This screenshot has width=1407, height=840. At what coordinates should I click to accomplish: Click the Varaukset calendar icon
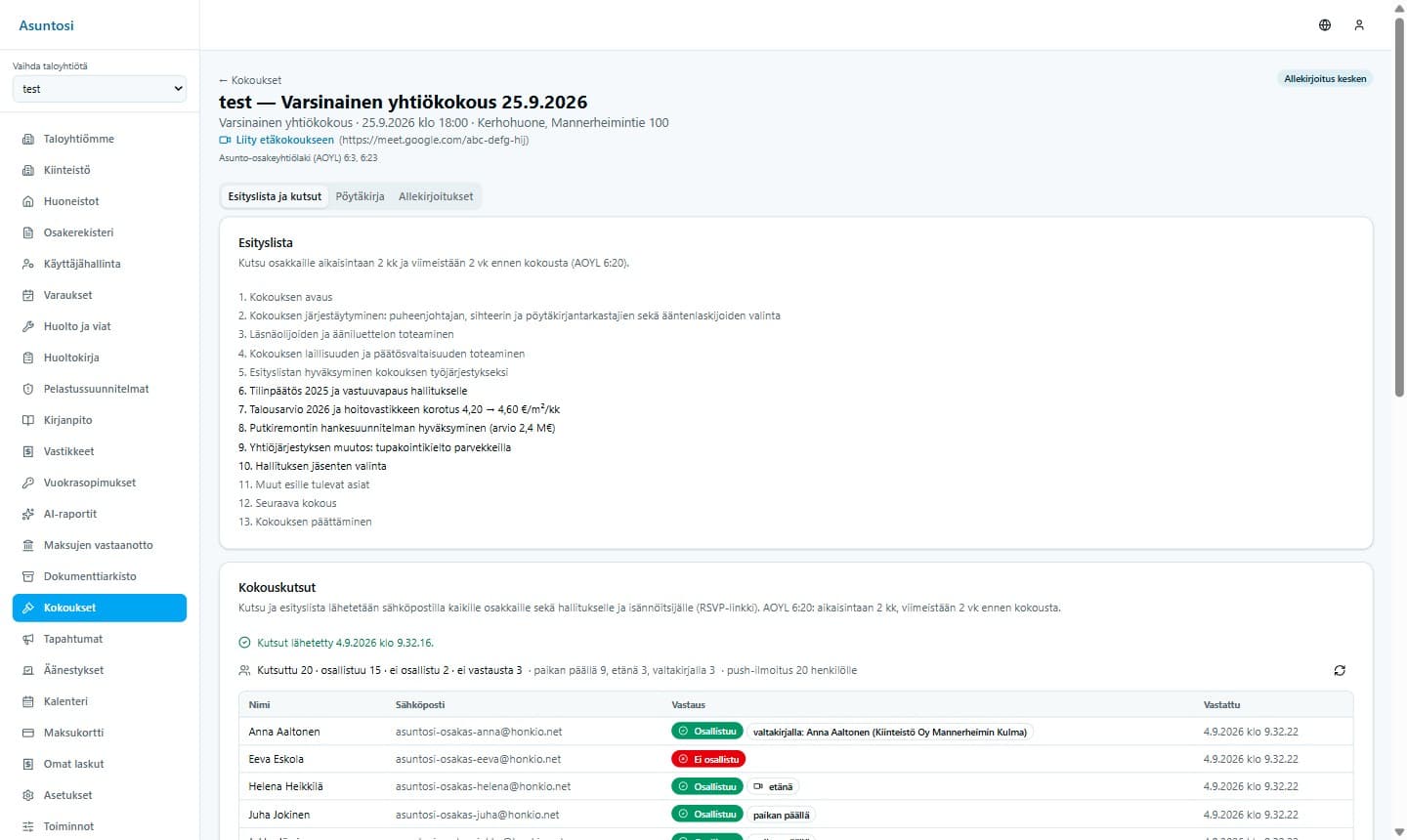pyautogui.click(x=28, y=295)
